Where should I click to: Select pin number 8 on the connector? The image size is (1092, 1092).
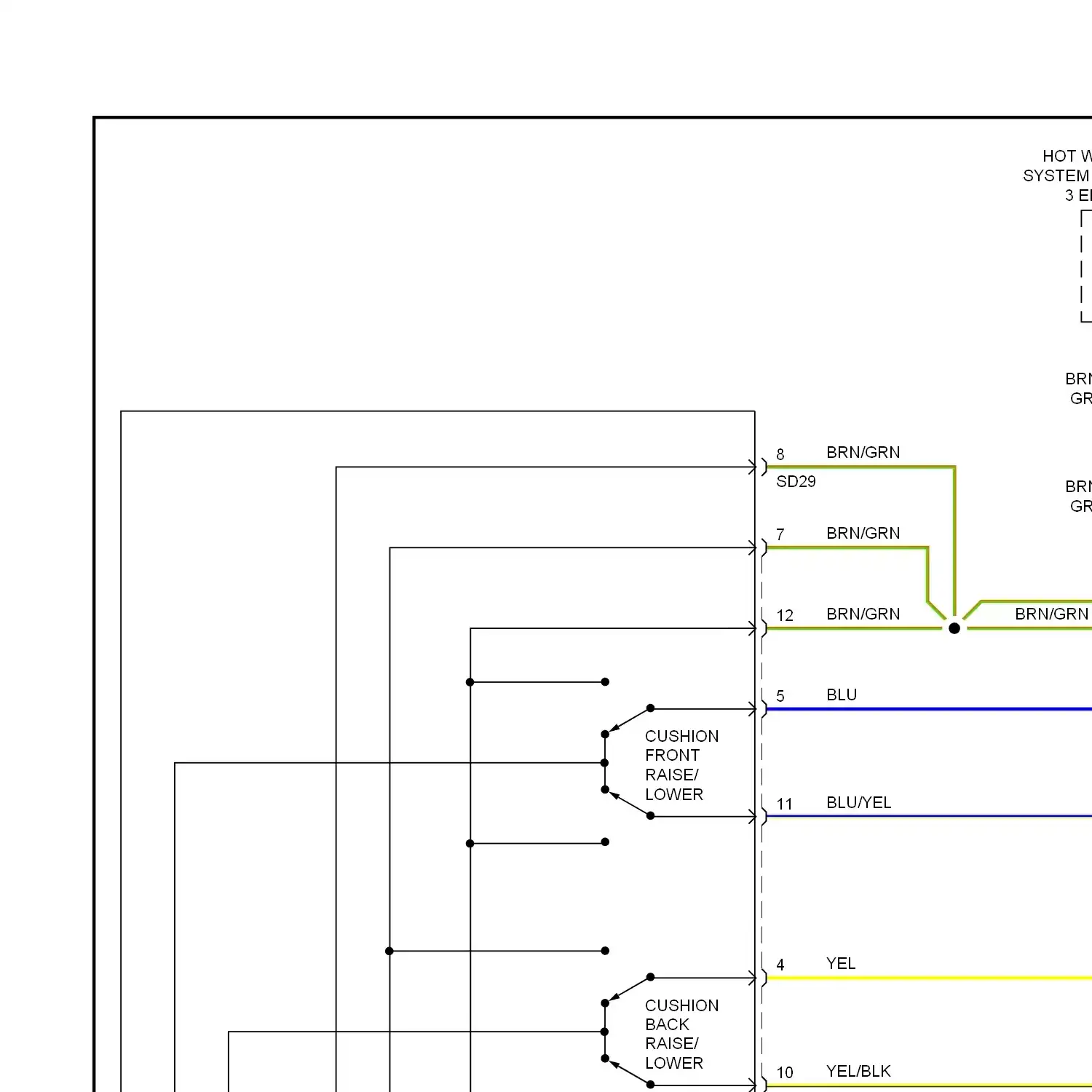(780, 455)
